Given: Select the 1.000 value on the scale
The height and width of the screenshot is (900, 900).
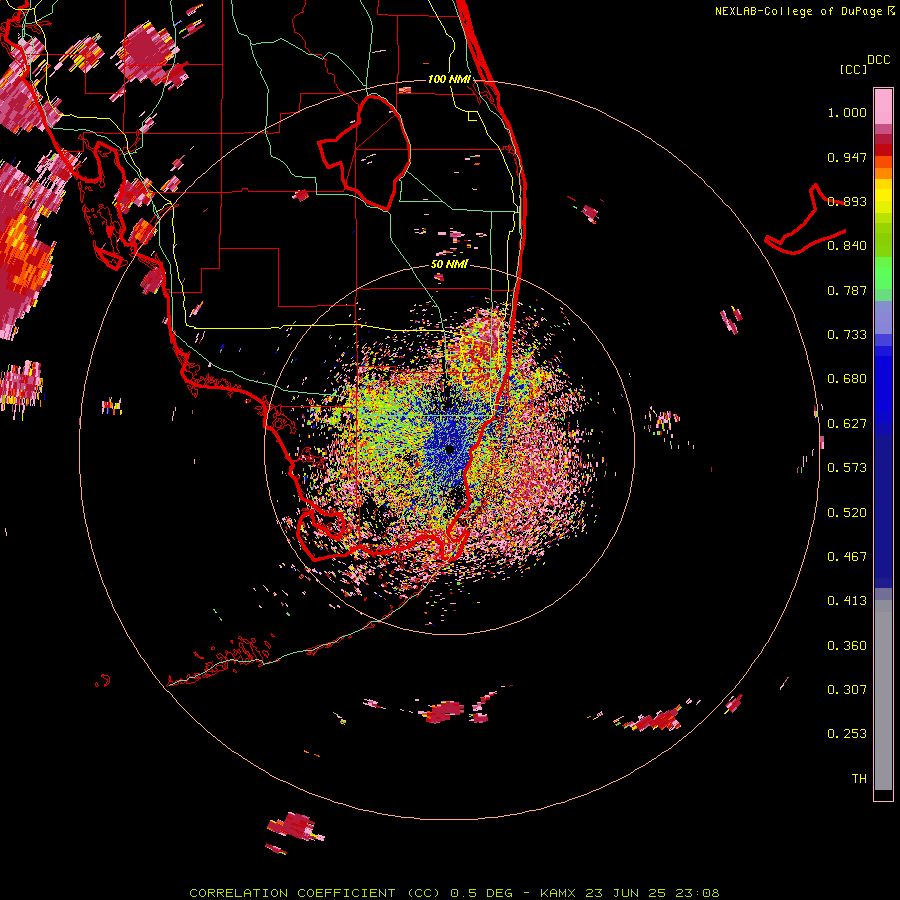Looking at the screenshot, I should point(847,112).
